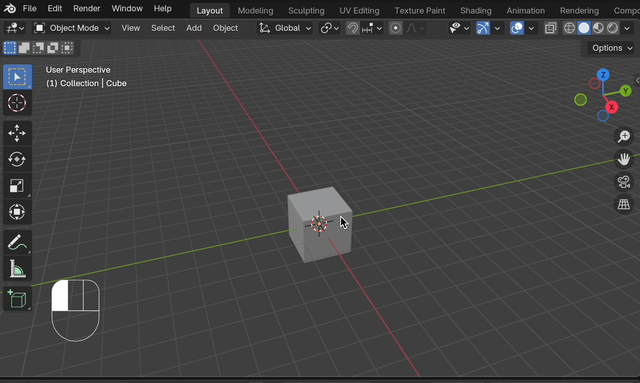The height and width of the screenshot is (383, 640).
Task: Open the snapping options dropdown
Action: (372, 28)
